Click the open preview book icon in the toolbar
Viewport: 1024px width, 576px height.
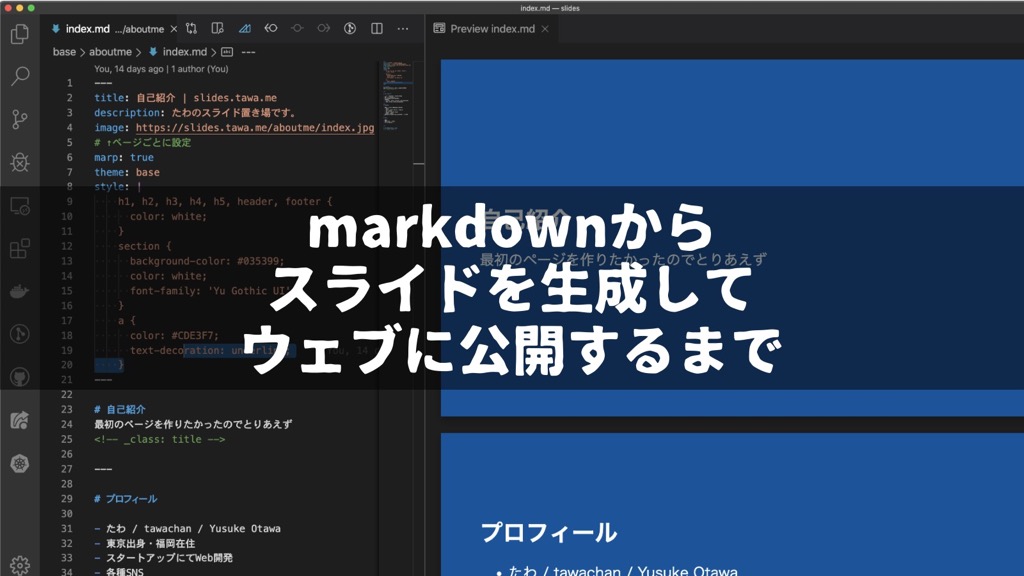pyautogui.click(x=218, y=29)
